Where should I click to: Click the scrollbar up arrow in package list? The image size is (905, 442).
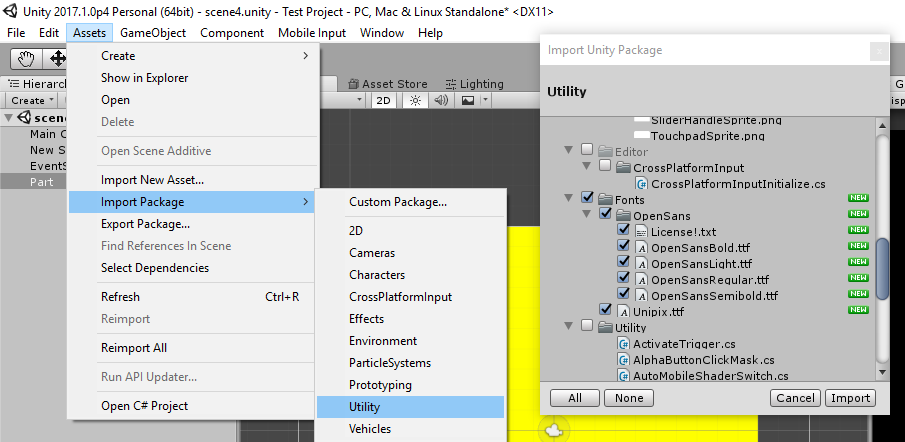pos(882,125)
